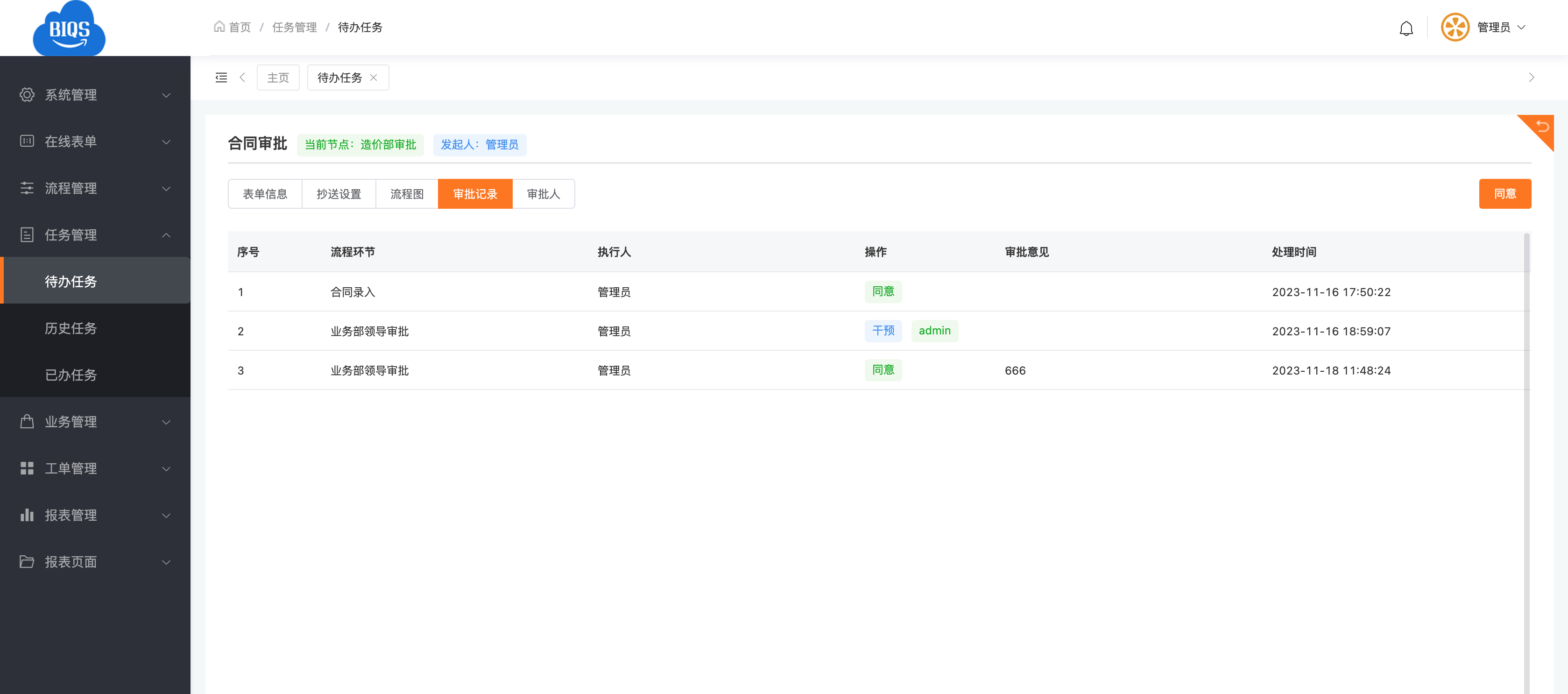Click the orange corner return arrow icon
1568x694 pixels.
(x=1542, y=126)
